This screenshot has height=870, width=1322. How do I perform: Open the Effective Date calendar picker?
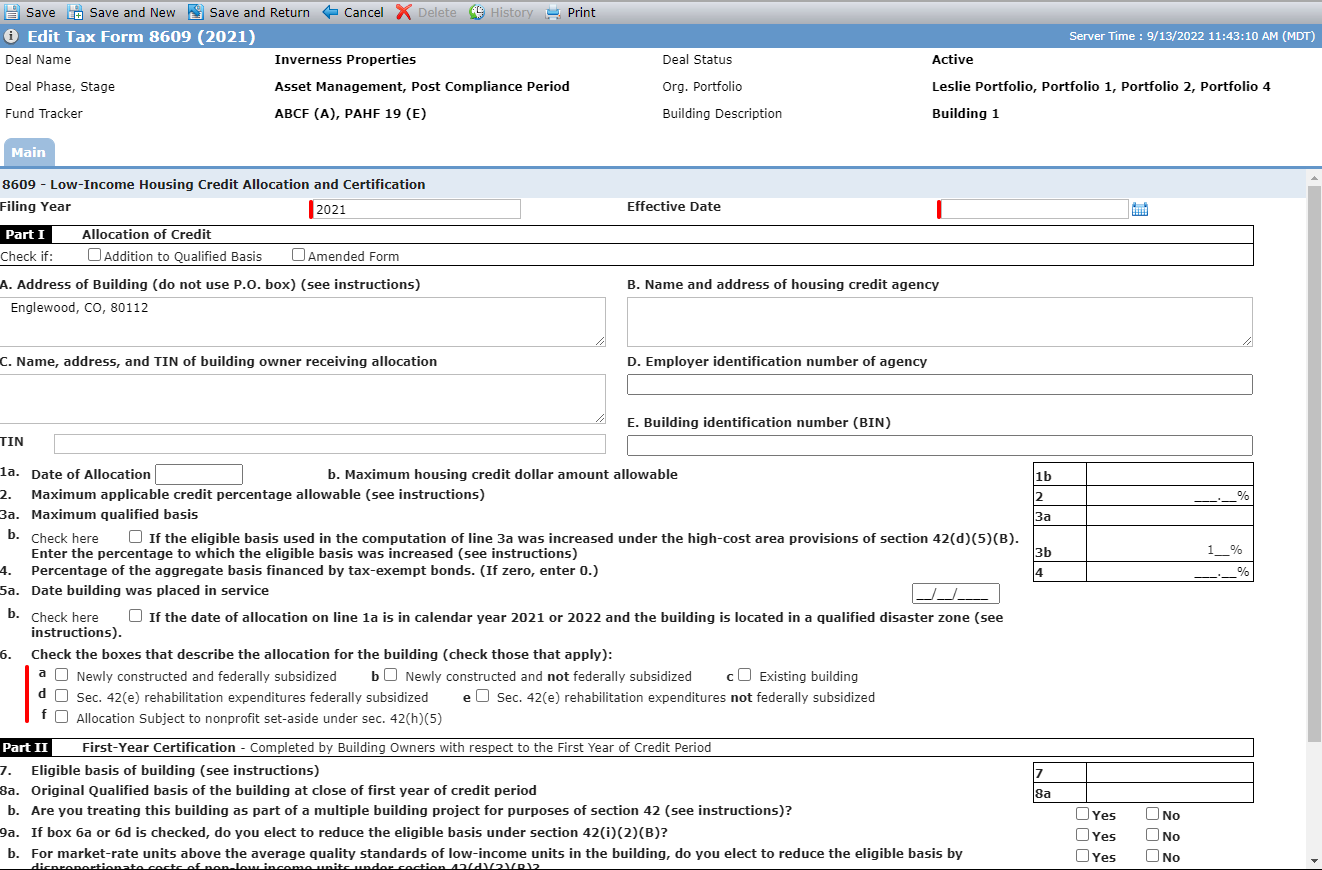pos(1139,209)
